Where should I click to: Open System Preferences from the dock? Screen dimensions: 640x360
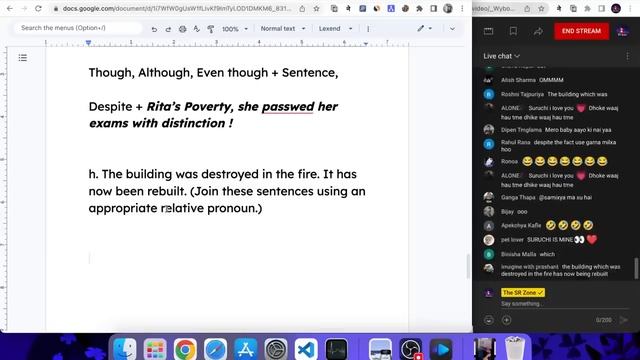(x=276, y=349)
